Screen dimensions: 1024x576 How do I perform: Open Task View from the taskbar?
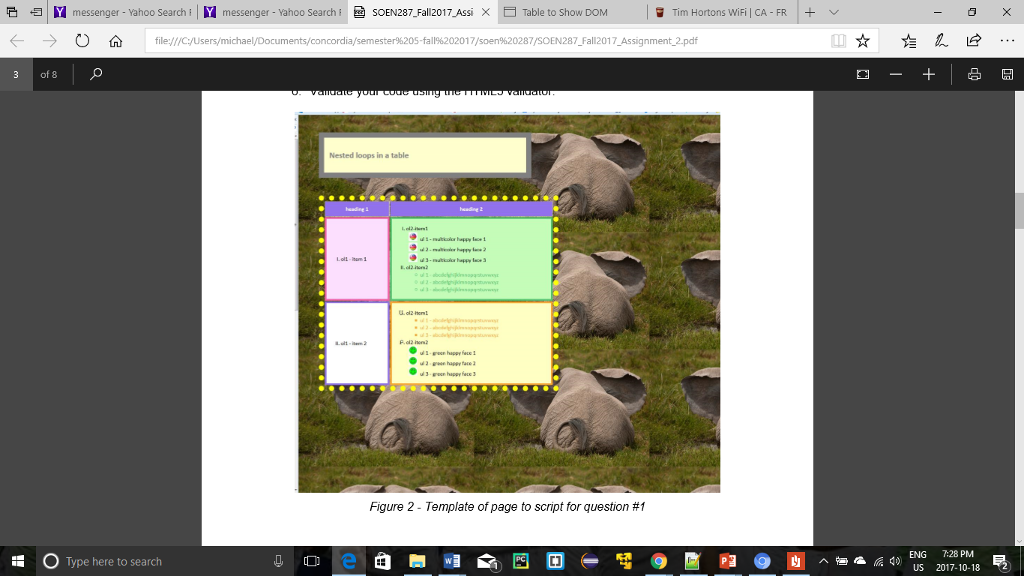[312, 561]
